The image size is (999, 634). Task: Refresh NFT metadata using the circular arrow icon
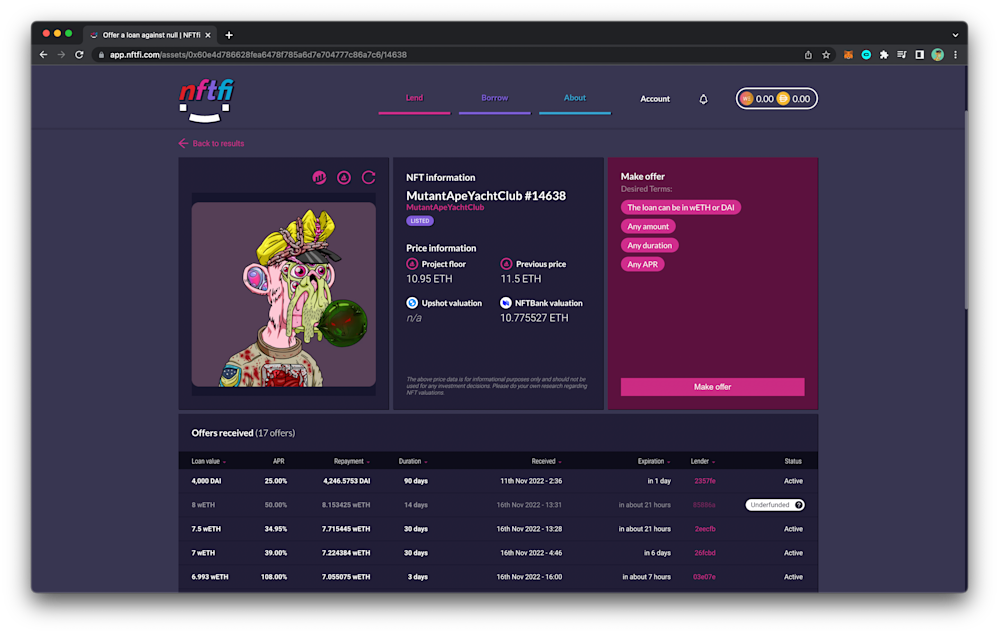[x=368, y=177]
